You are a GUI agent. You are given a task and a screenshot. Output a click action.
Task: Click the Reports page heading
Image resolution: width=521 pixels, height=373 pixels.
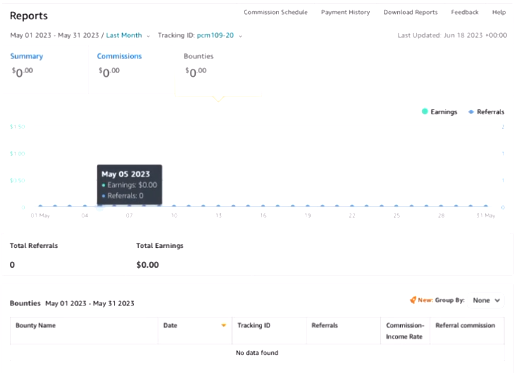tap(29, 16)
